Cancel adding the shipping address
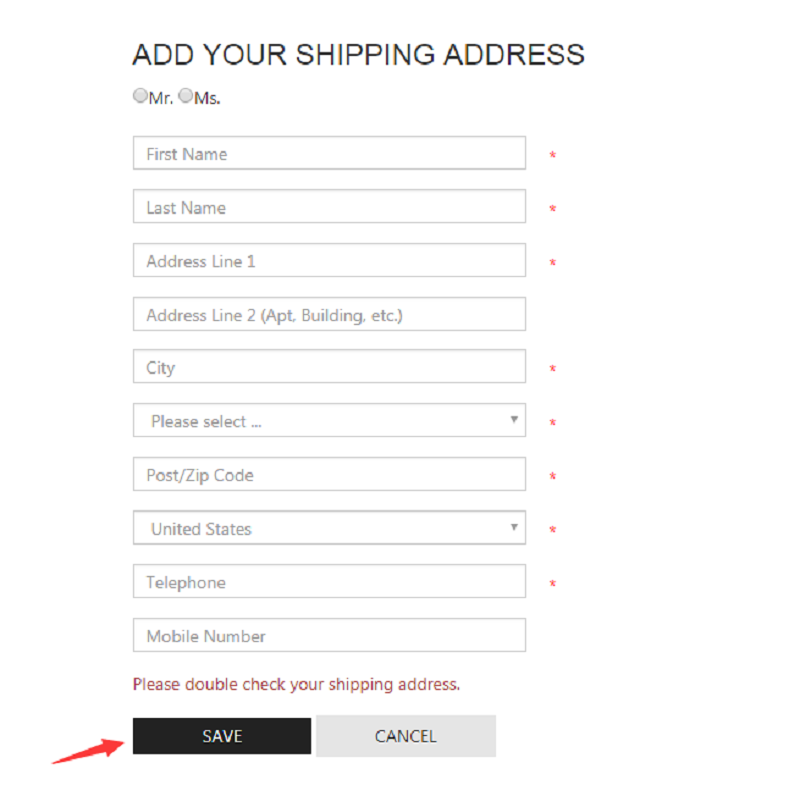800x796 pixels. click(x=406, y=736)
